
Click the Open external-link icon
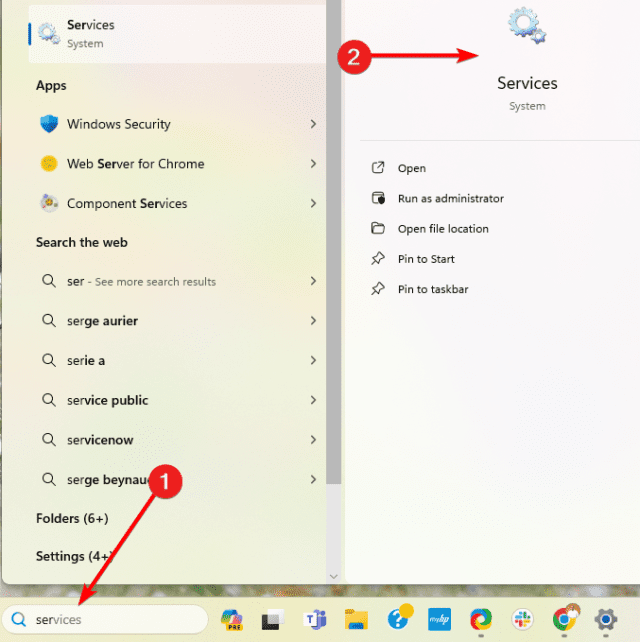click(378, 167)
